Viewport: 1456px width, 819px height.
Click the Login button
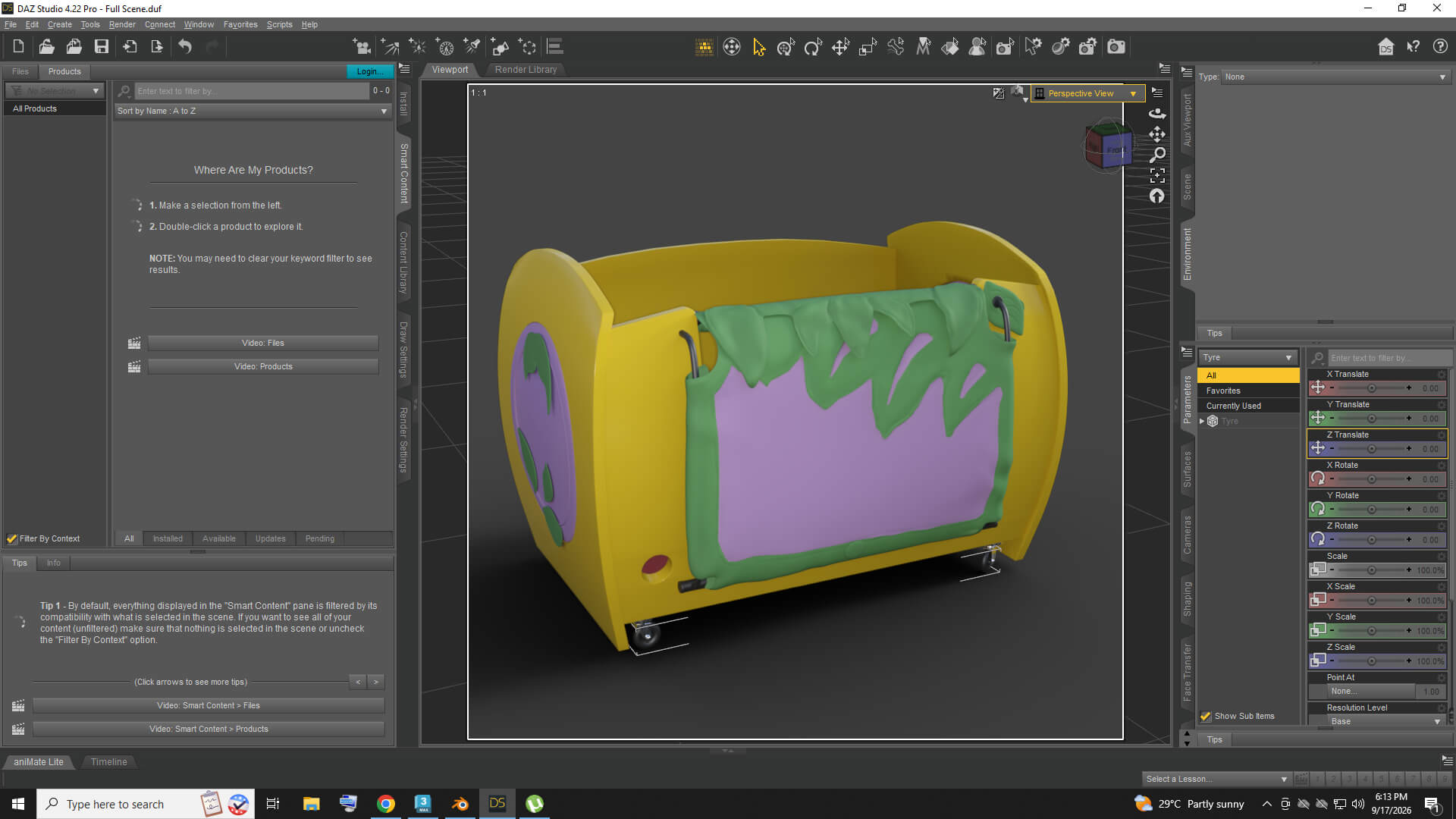click(370, 71)
